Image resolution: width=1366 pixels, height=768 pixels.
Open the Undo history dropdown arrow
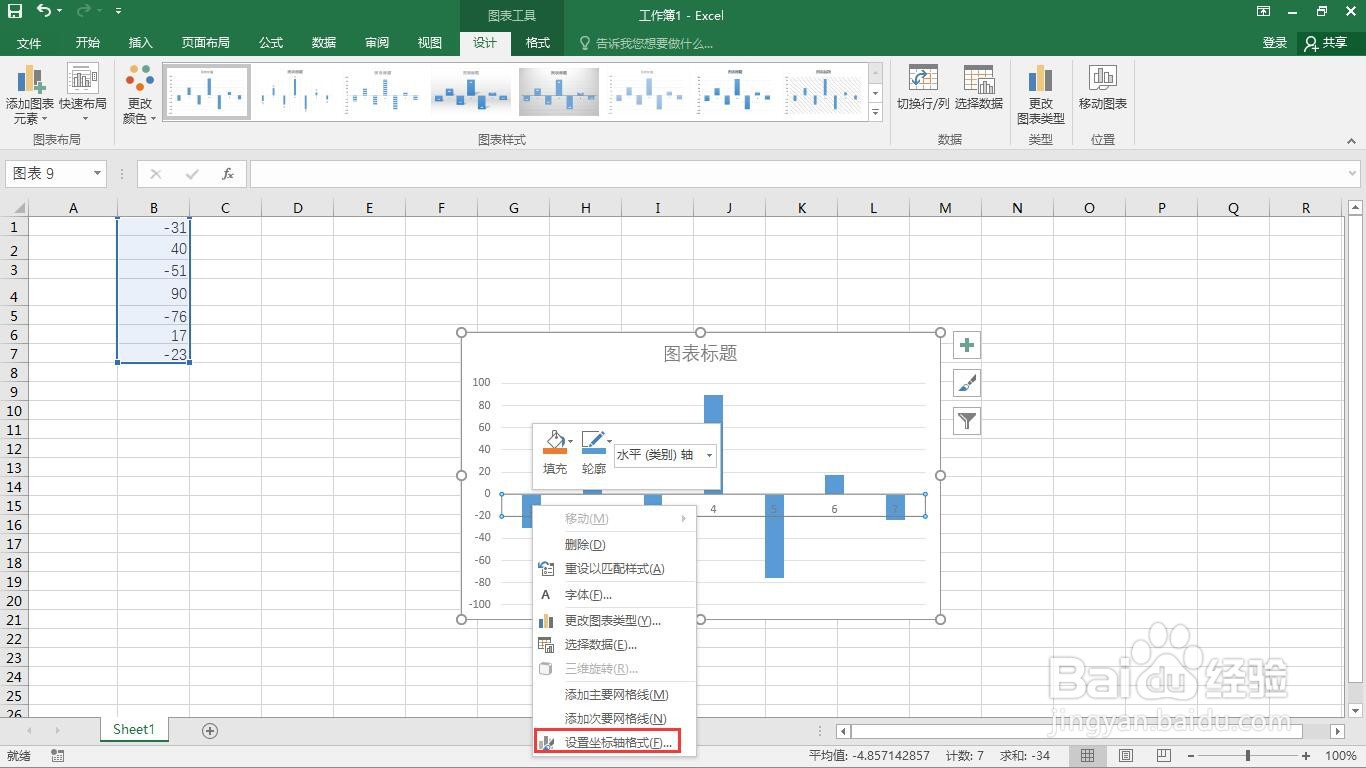pyautogui.click(x=59, y=11)
